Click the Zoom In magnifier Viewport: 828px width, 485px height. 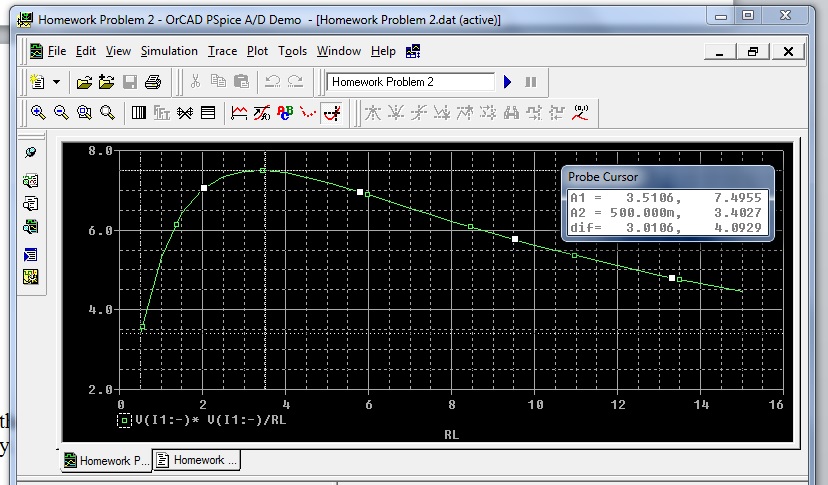coord(38,112)
